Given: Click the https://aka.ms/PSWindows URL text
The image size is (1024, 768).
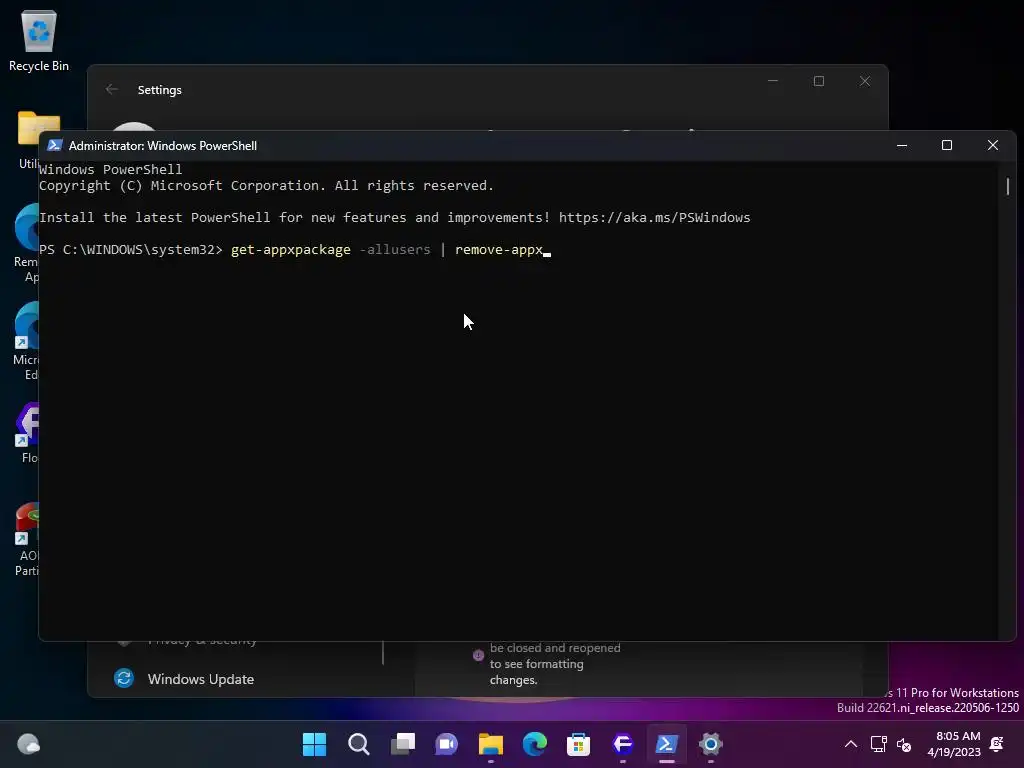Looking at the screenshot, I should [x=654, y=217].
